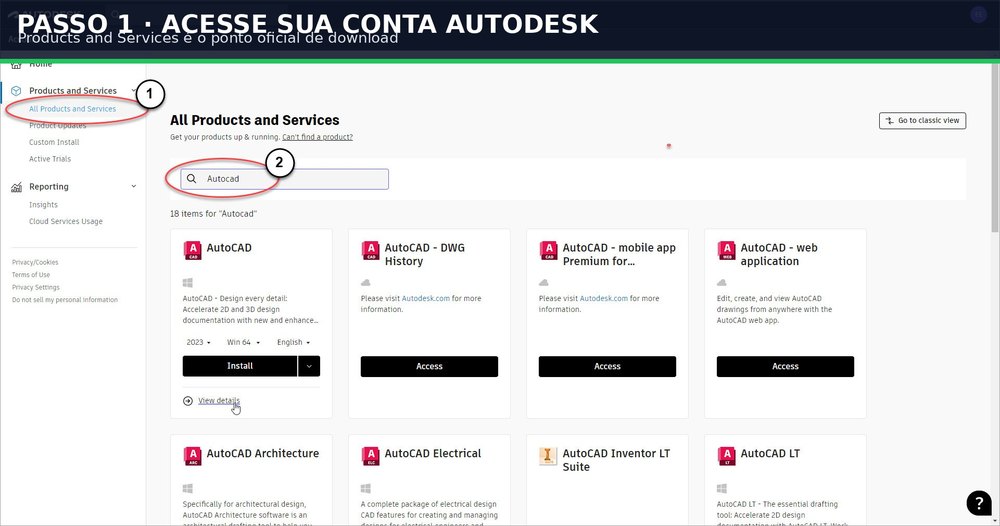
Task: Click Reporting sidebar heading
Action: [x=48, y=187]
